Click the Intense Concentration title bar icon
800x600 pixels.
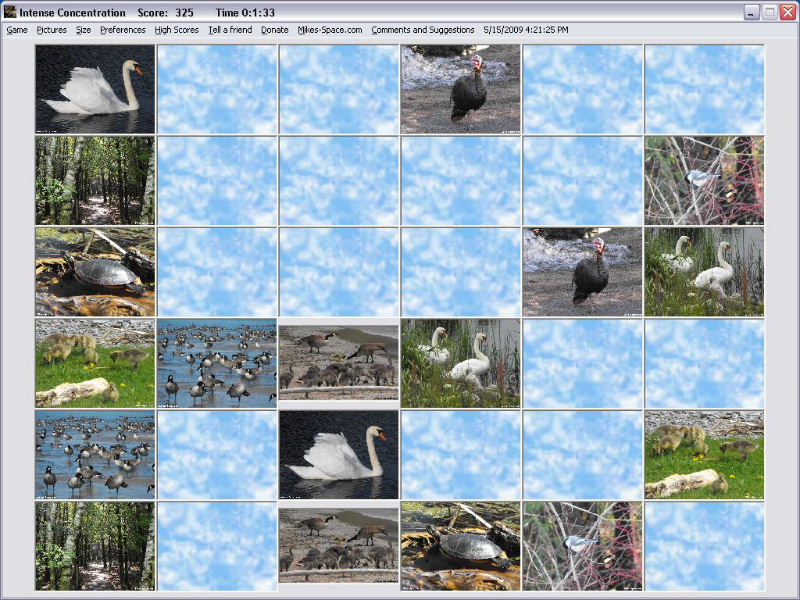pyautogui.click(x=10, y=12)
